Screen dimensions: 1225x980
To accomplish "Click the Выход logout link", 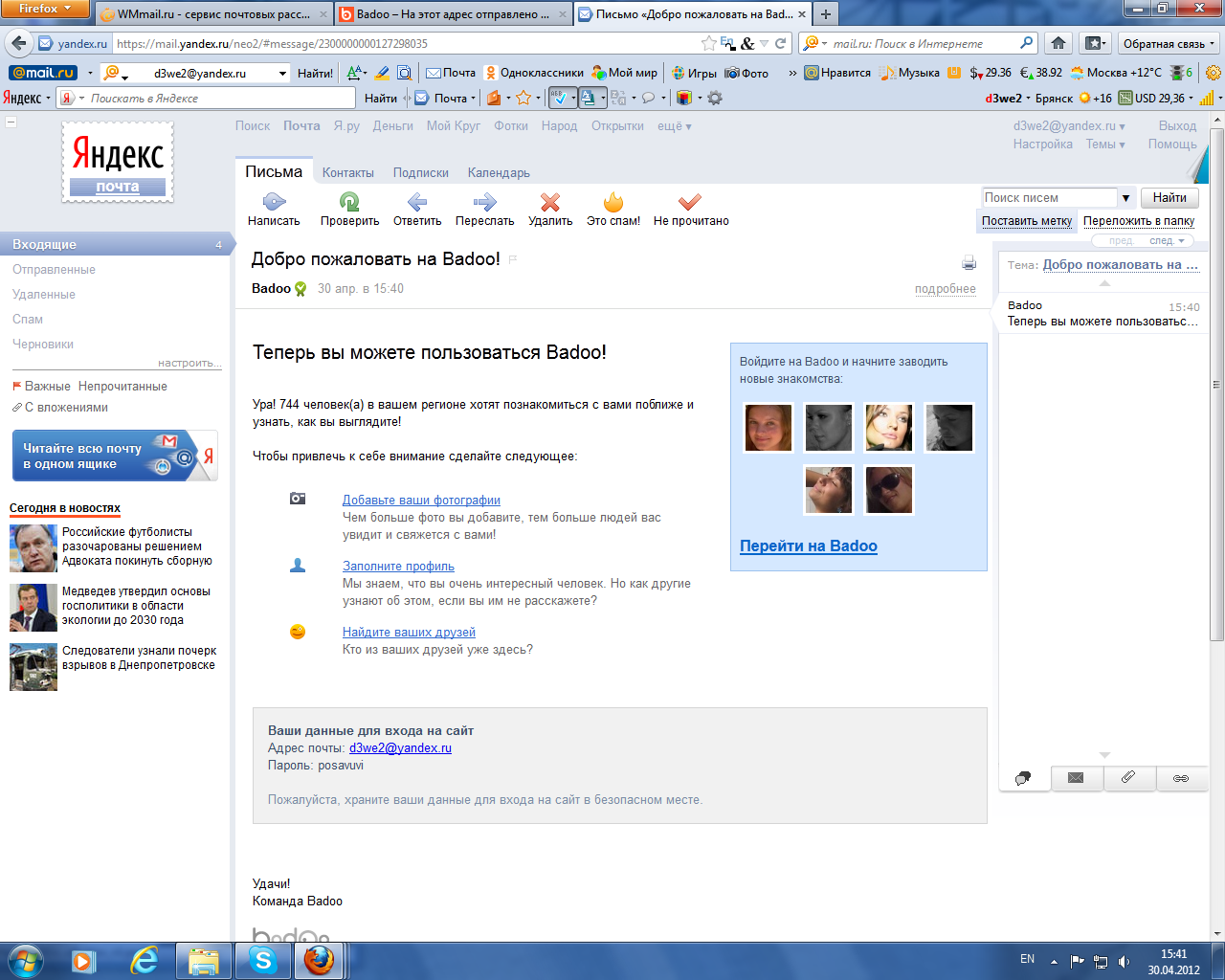I will (x=1177, y=126).
